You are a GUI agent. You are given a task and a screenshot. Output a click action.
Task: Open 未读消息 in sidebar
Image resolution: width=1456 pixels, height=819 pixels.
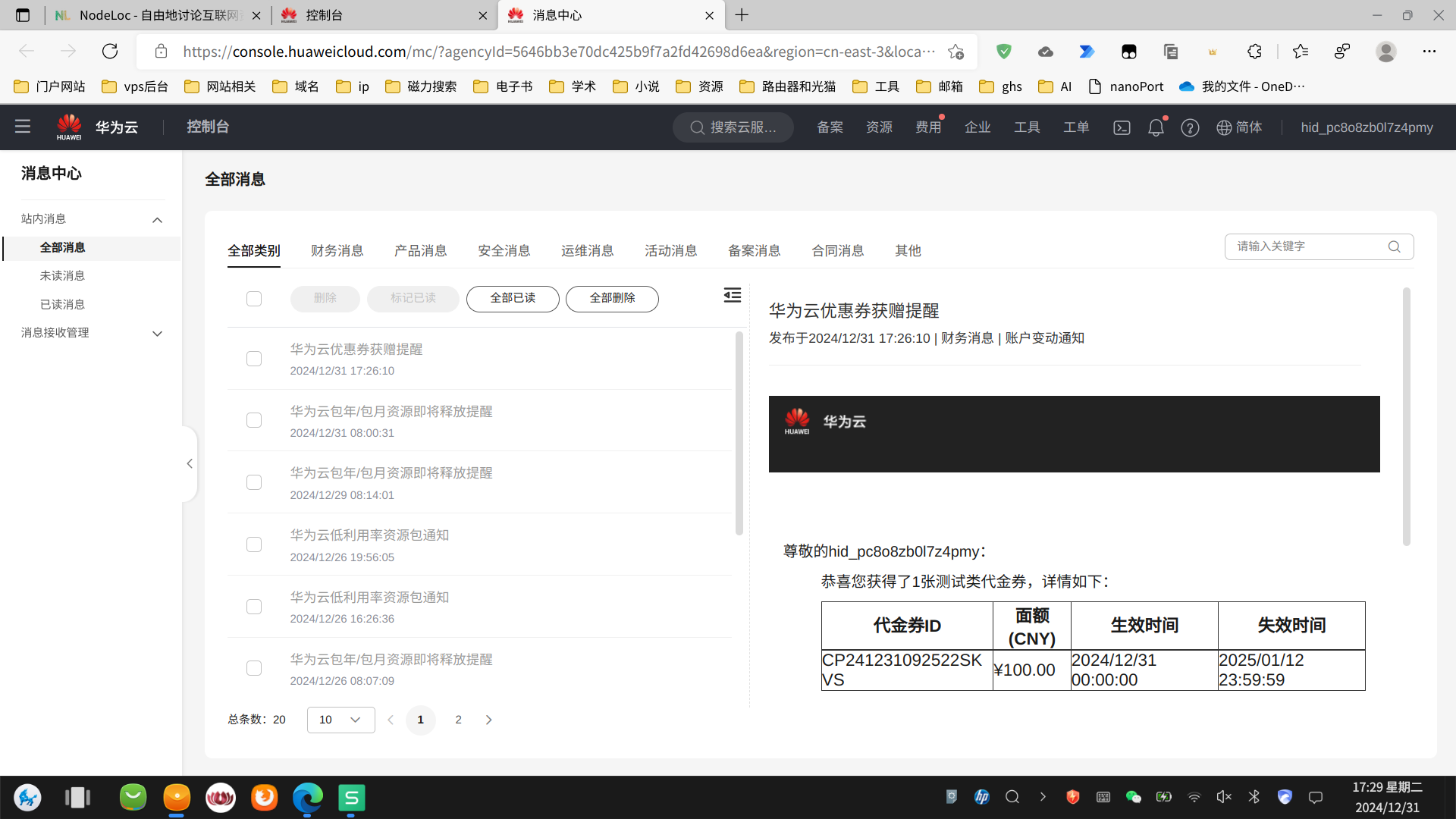click(x=62, y=276)
